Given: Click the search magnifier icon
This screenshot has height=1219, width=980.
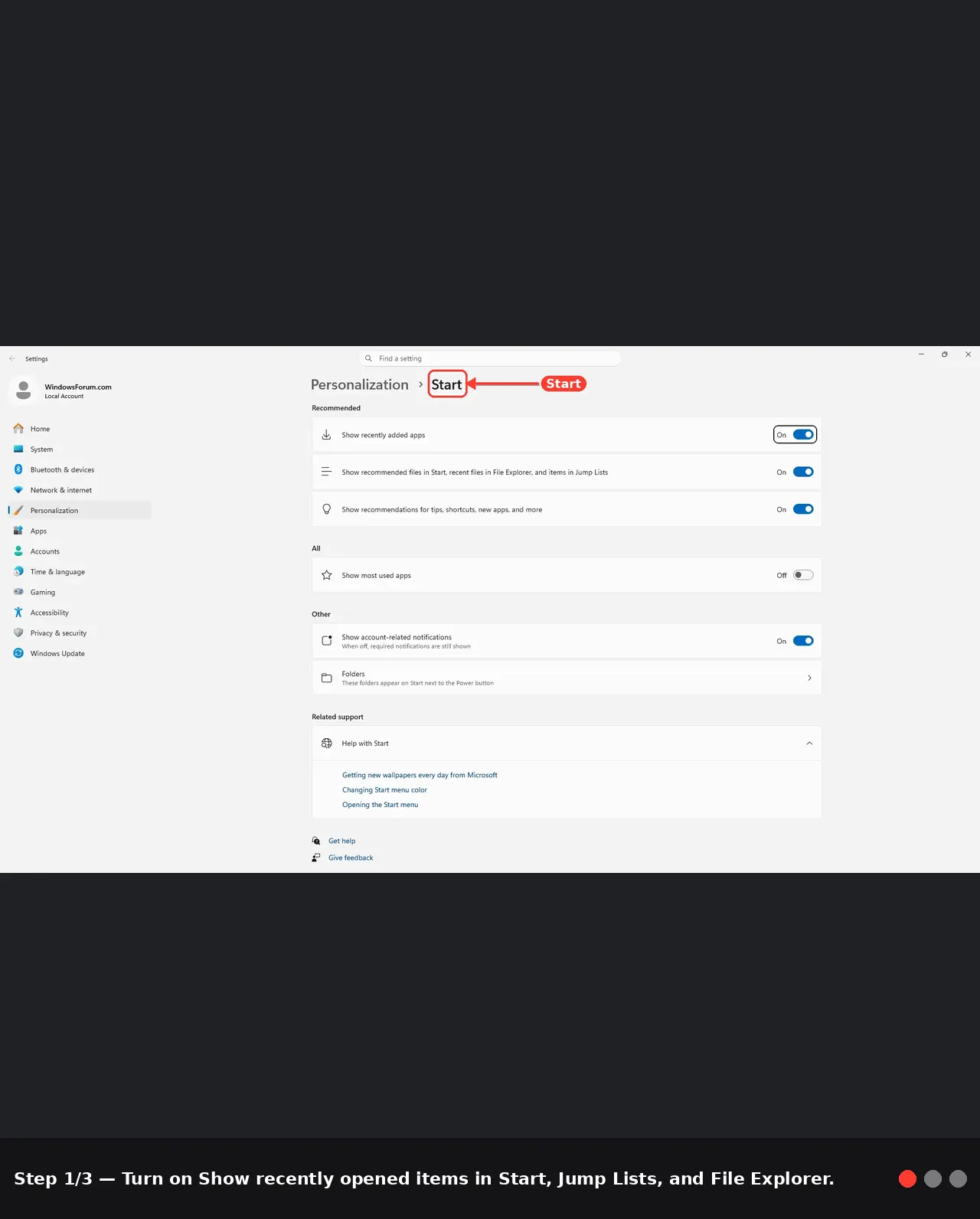Looking at the screenshot, I should tap(368, 358).
